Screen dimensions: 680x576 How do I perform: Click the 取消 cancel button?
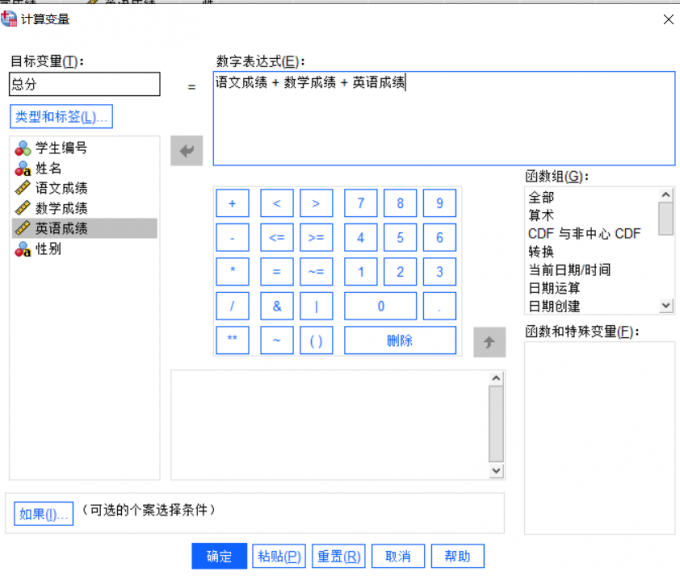398,556
